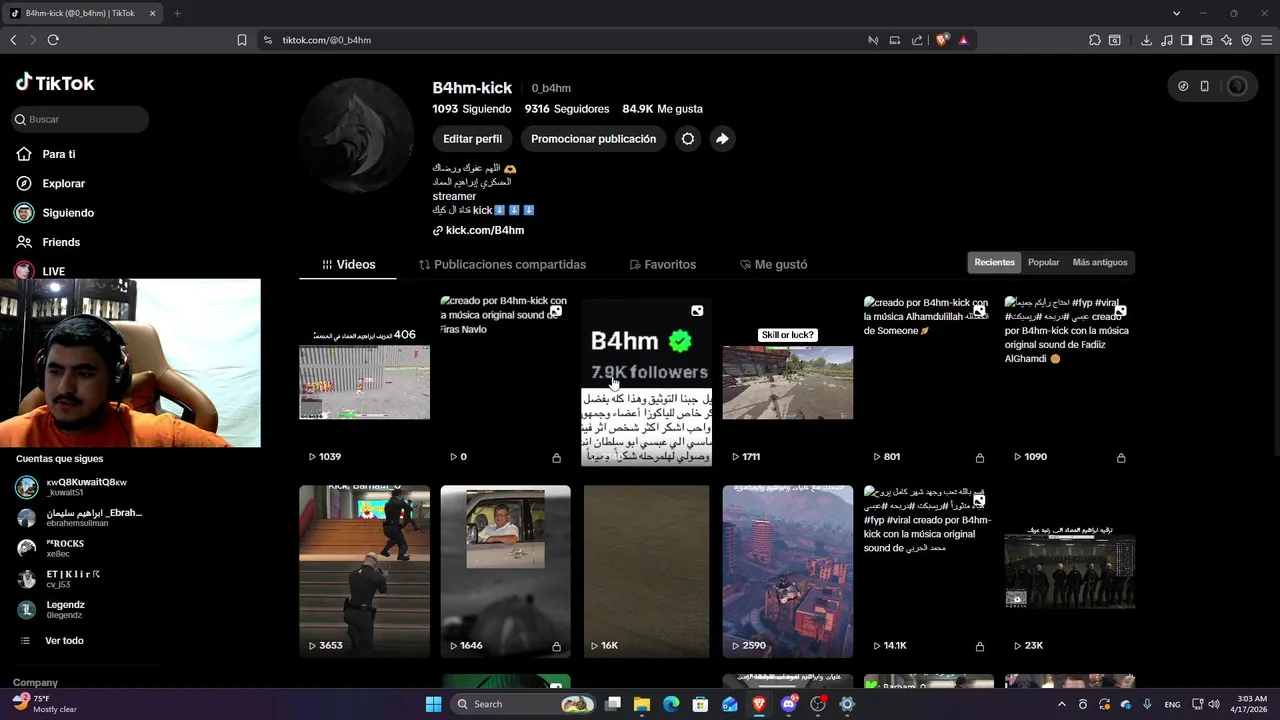Open the video with 1646 views
The image size is (1280, 720).
click(x=506, y=571)
